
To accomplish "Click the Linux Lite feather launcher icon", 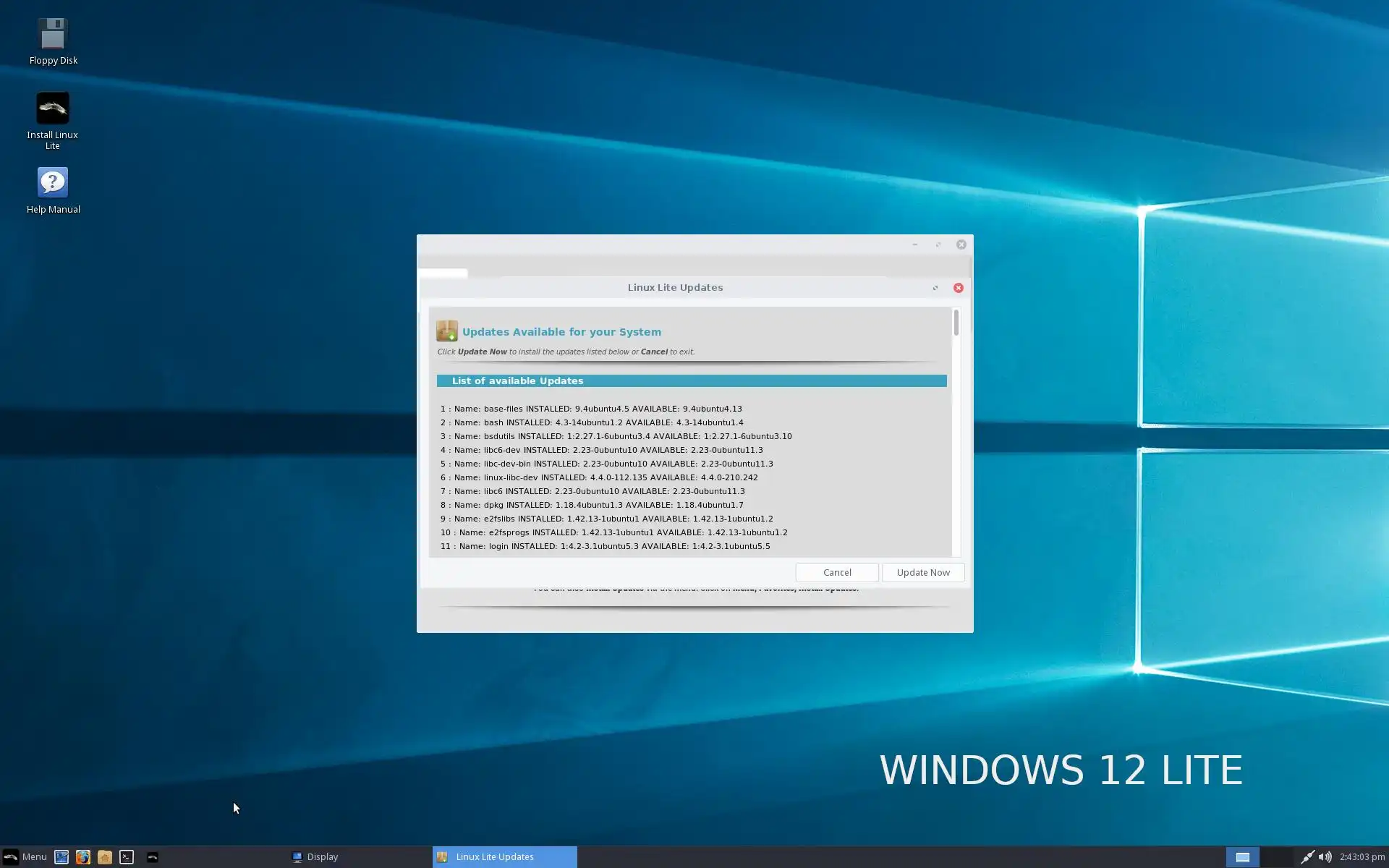I will coord(153,857).
